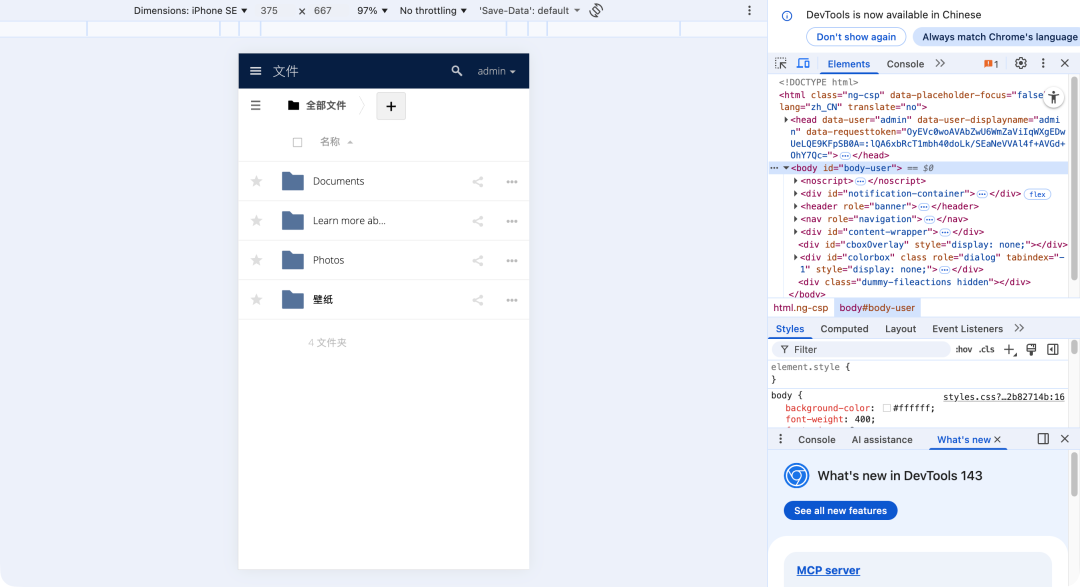Favorite the Documents folder with star
This screenshot has height=587, width=1080.
pyautogui.click(x=256, y=182)
